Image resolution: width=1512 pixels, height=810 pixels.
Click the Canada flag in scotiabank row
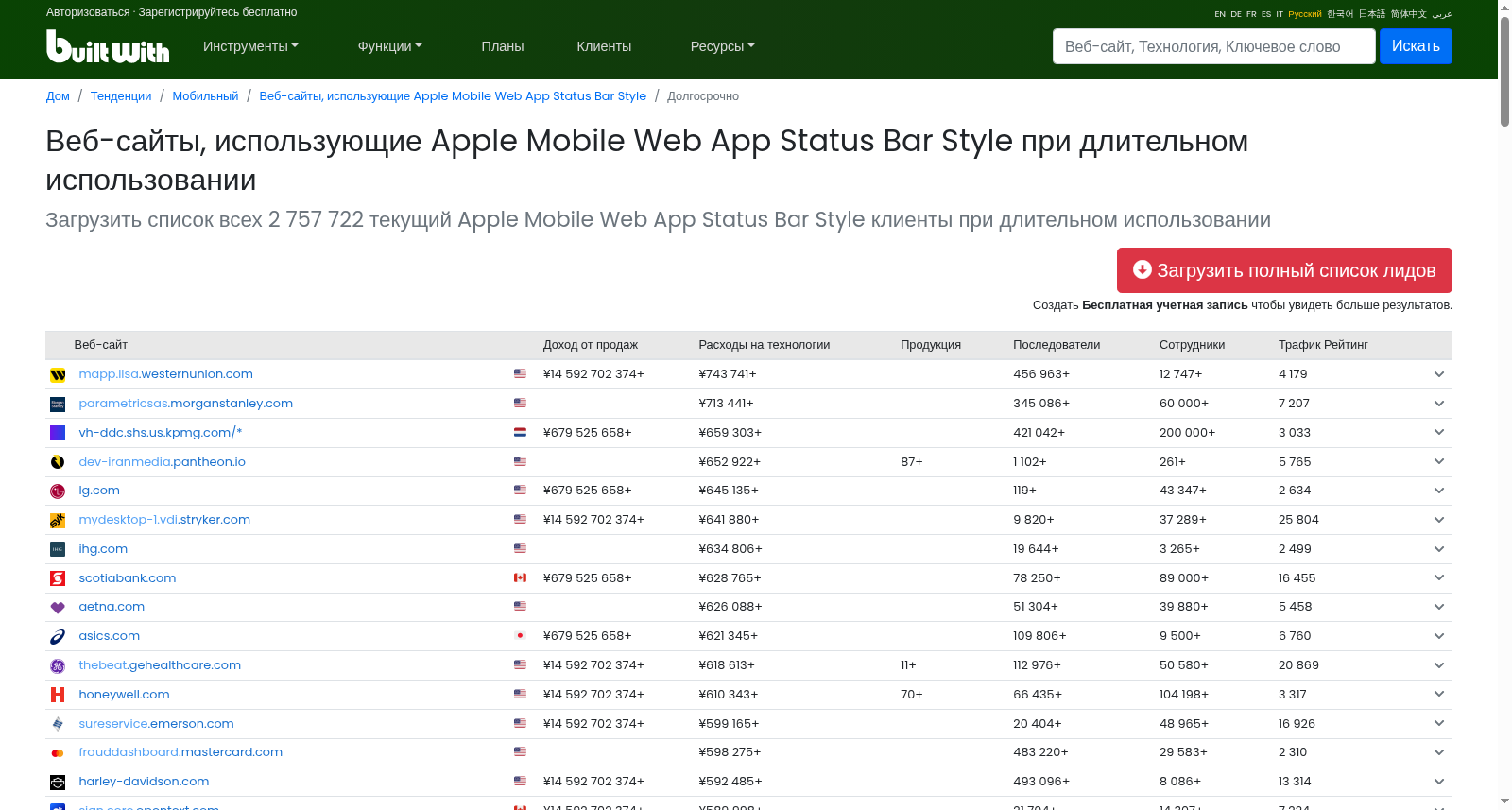[520, 577]
